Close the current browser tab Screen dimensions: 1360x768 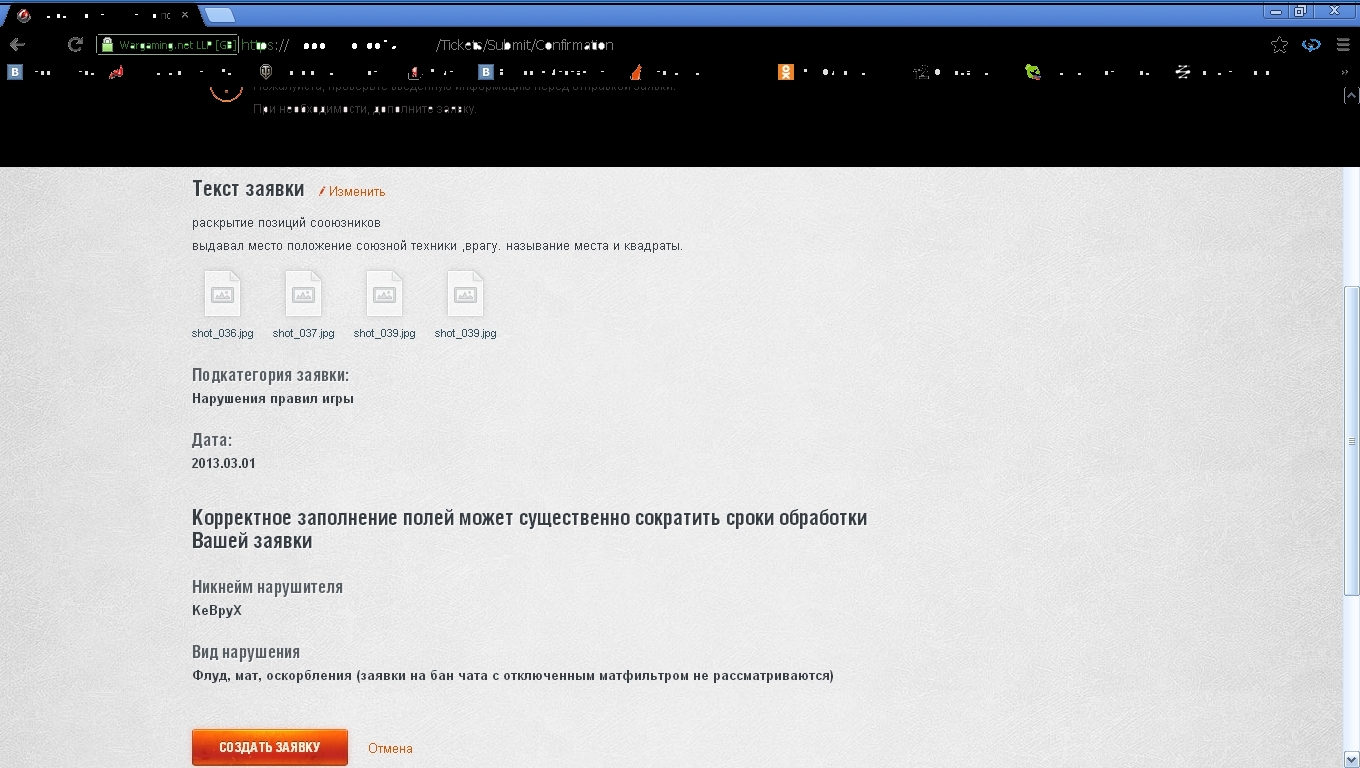[x=185, y=16]
